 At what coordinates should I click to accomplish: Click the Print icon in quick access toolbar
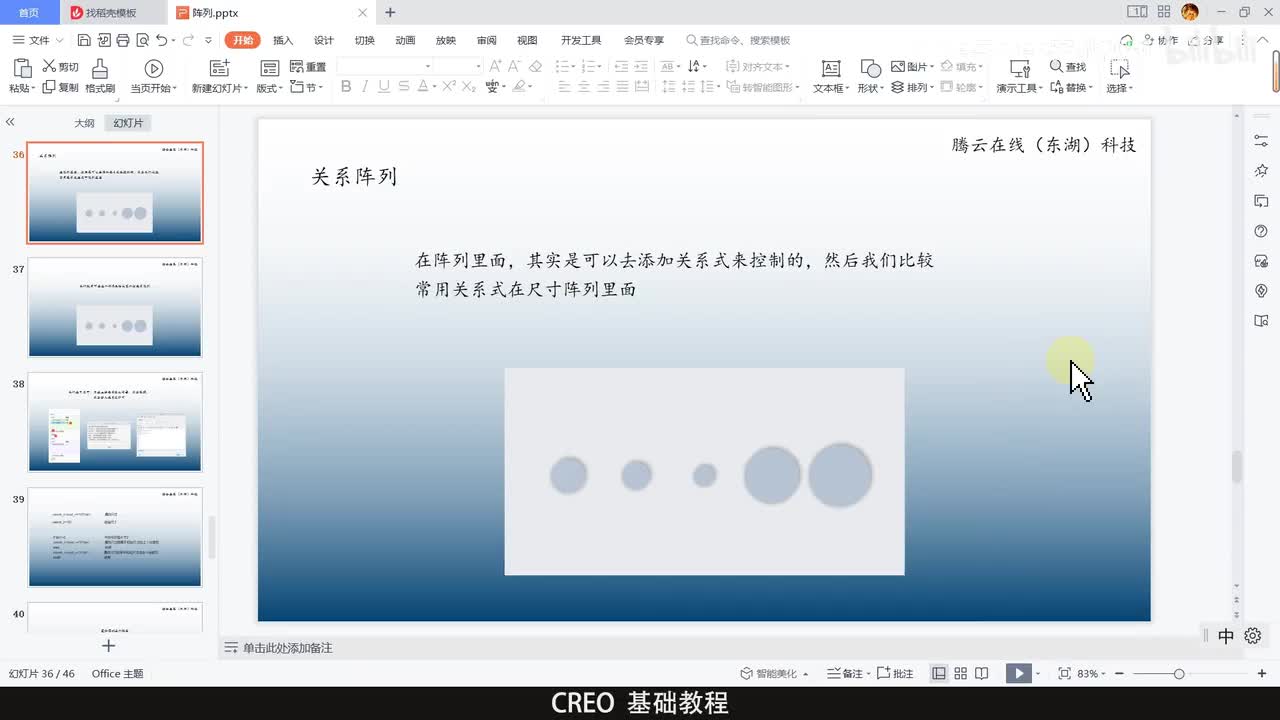click(122, 40)
